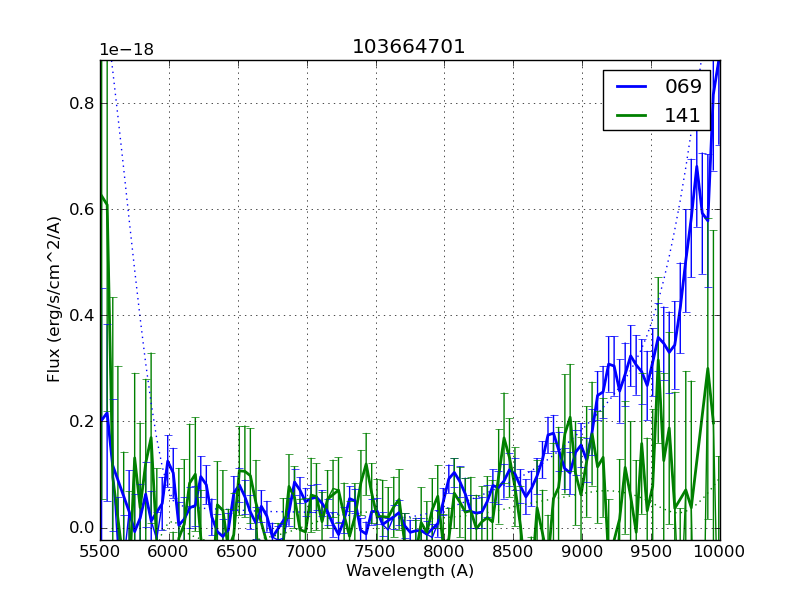Screen dimensions: 800x600
Task: Select the 7000 x-axis tick label
Action: tap(307, 551)
